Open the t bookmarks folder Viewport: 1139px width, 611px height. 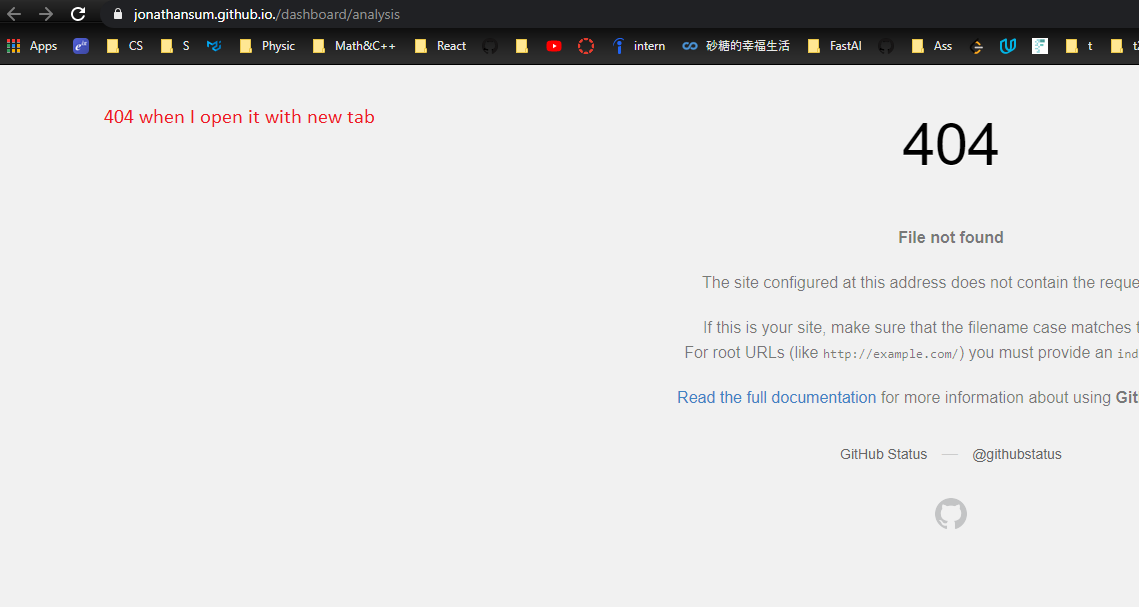point(1079,46)
